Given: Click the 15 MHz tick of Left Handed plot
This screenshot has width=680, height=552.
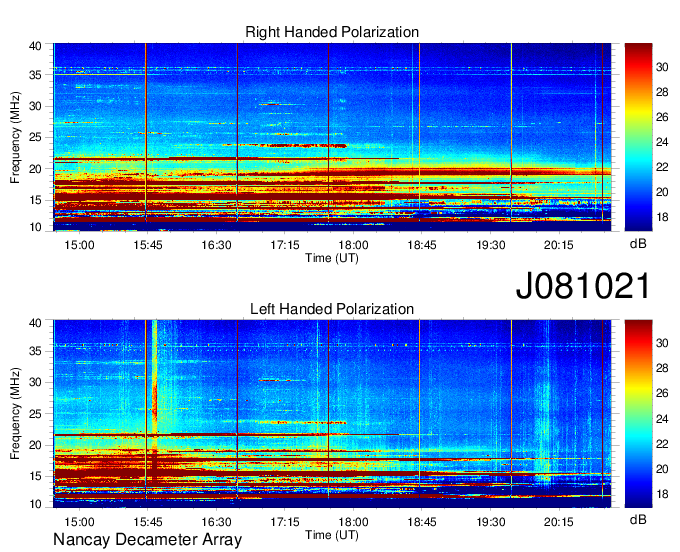Looking at the screenshot, I should click(35, 477).
